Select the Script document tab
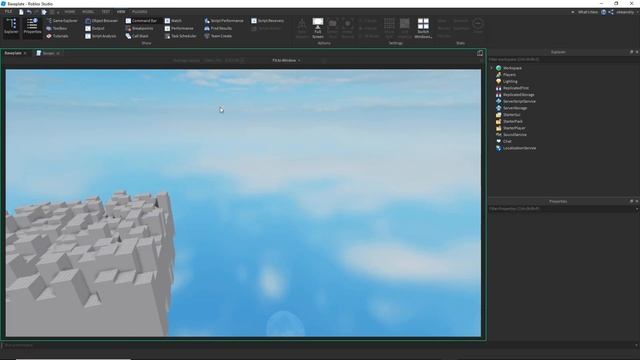 coord(49,53)
